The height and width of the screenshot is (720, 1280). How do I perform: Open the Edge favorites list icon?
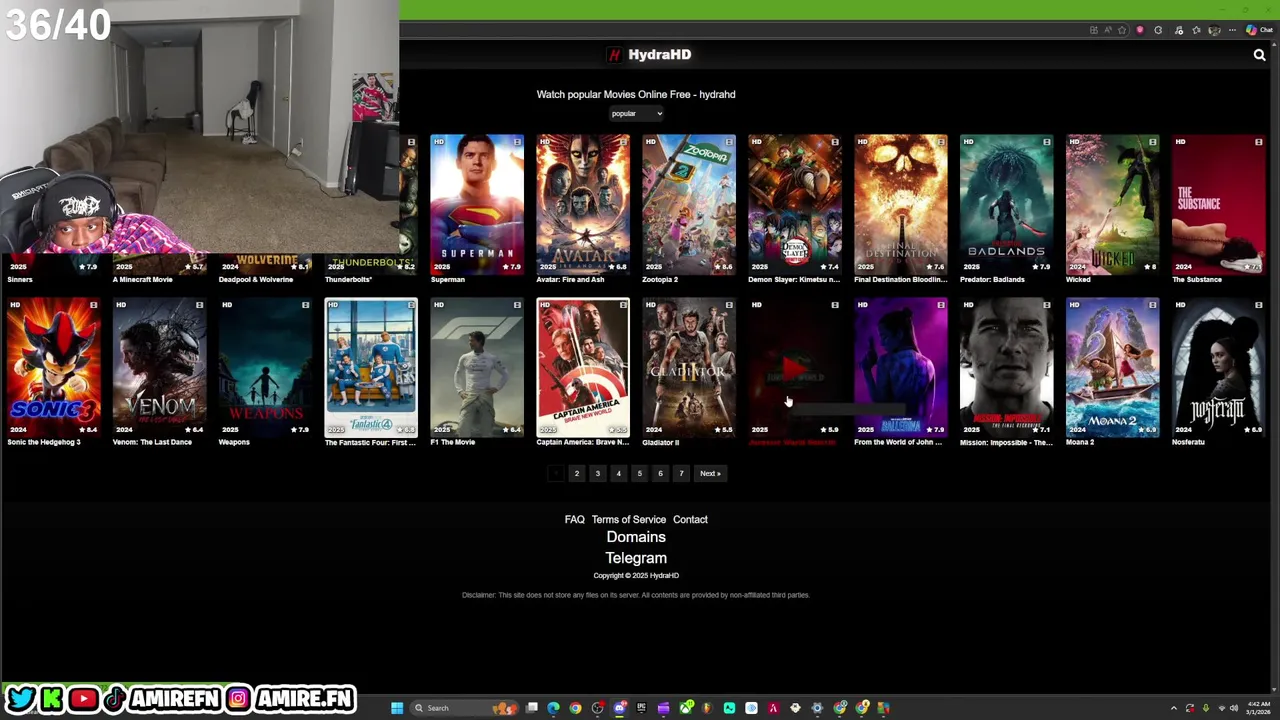[x=1196, y=30]
